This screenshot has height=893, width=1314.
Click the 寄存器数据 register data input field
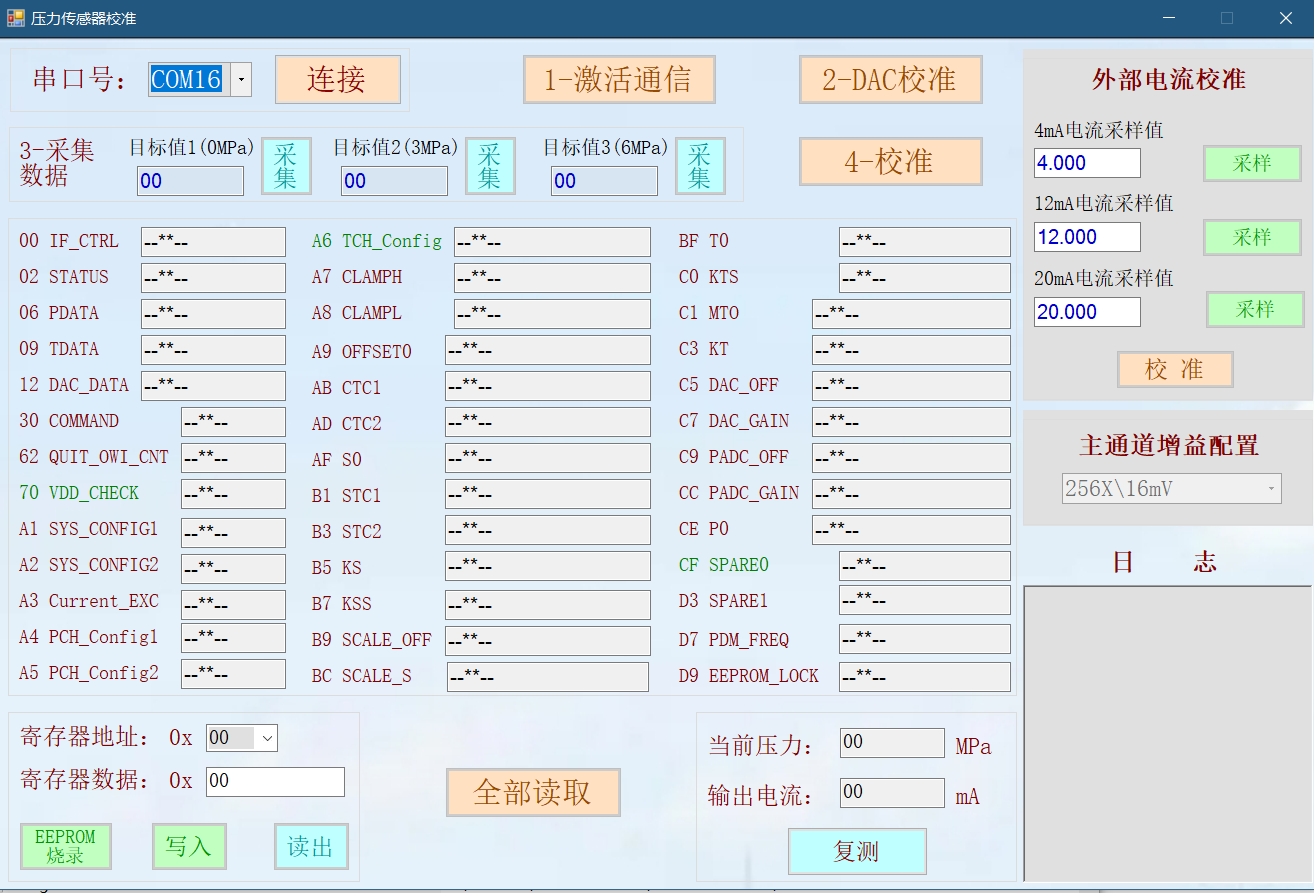point(275,781)
